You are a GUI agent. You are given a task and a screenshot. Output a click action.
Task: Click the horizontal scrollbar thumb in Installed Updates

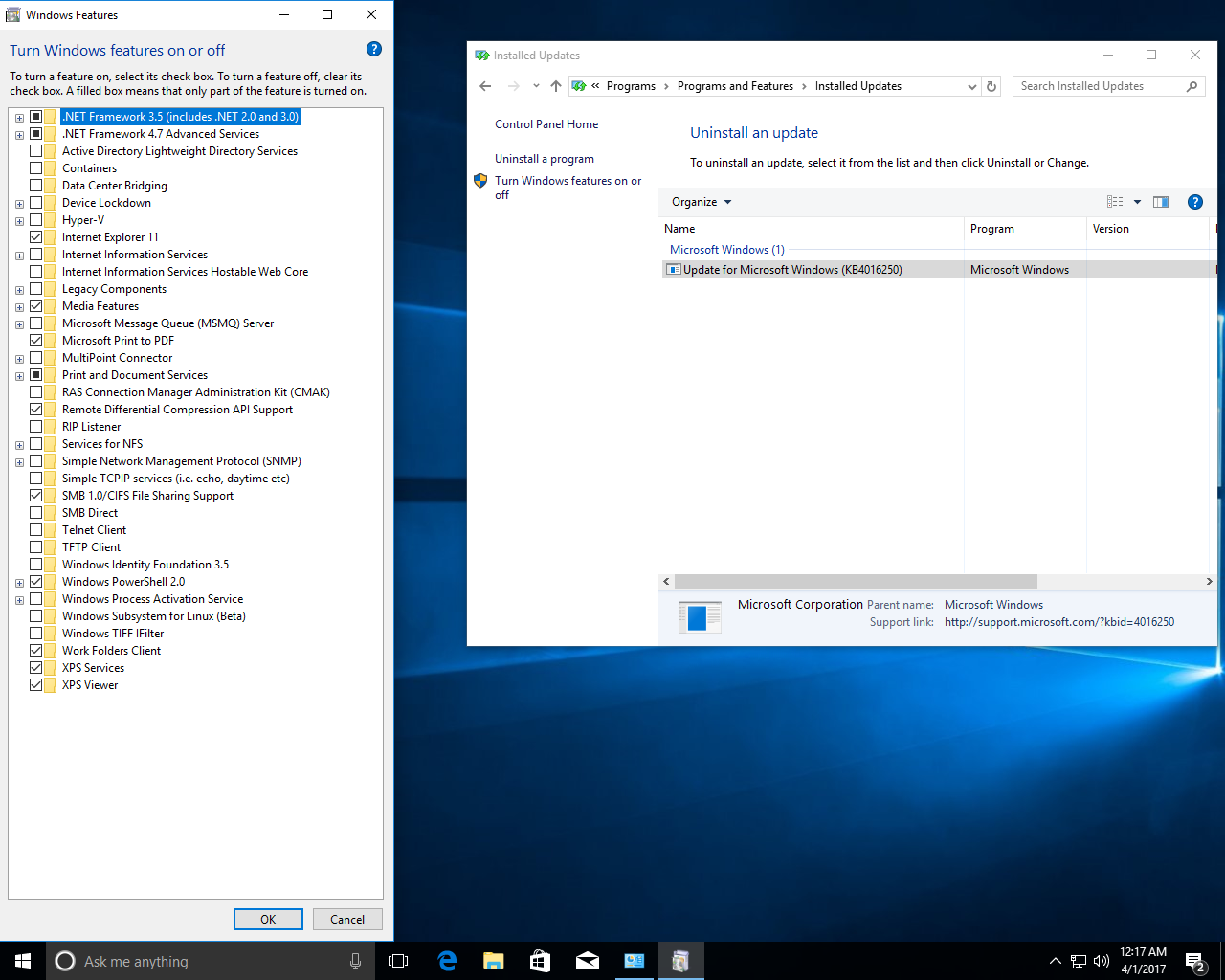(856, 582)
